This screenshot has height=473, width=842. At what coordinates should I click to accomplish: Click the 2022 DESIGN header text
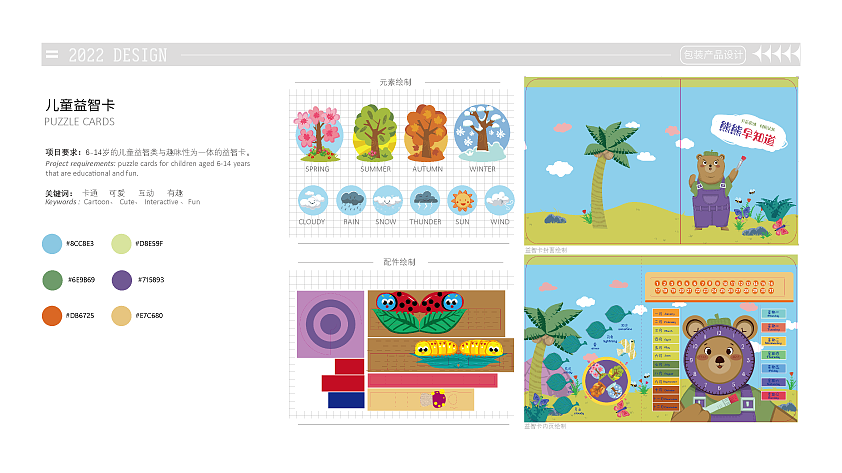pyautogui.click(x=118, y=55)
